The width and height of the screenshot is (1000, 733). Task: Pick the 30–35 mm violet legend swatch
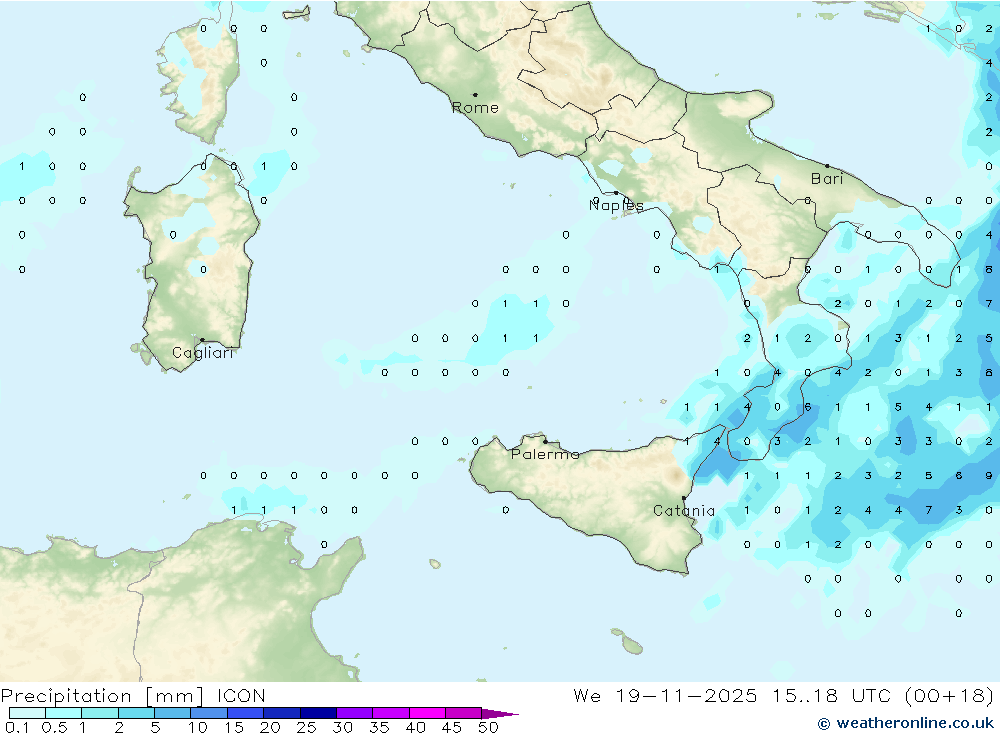point(355,713)
